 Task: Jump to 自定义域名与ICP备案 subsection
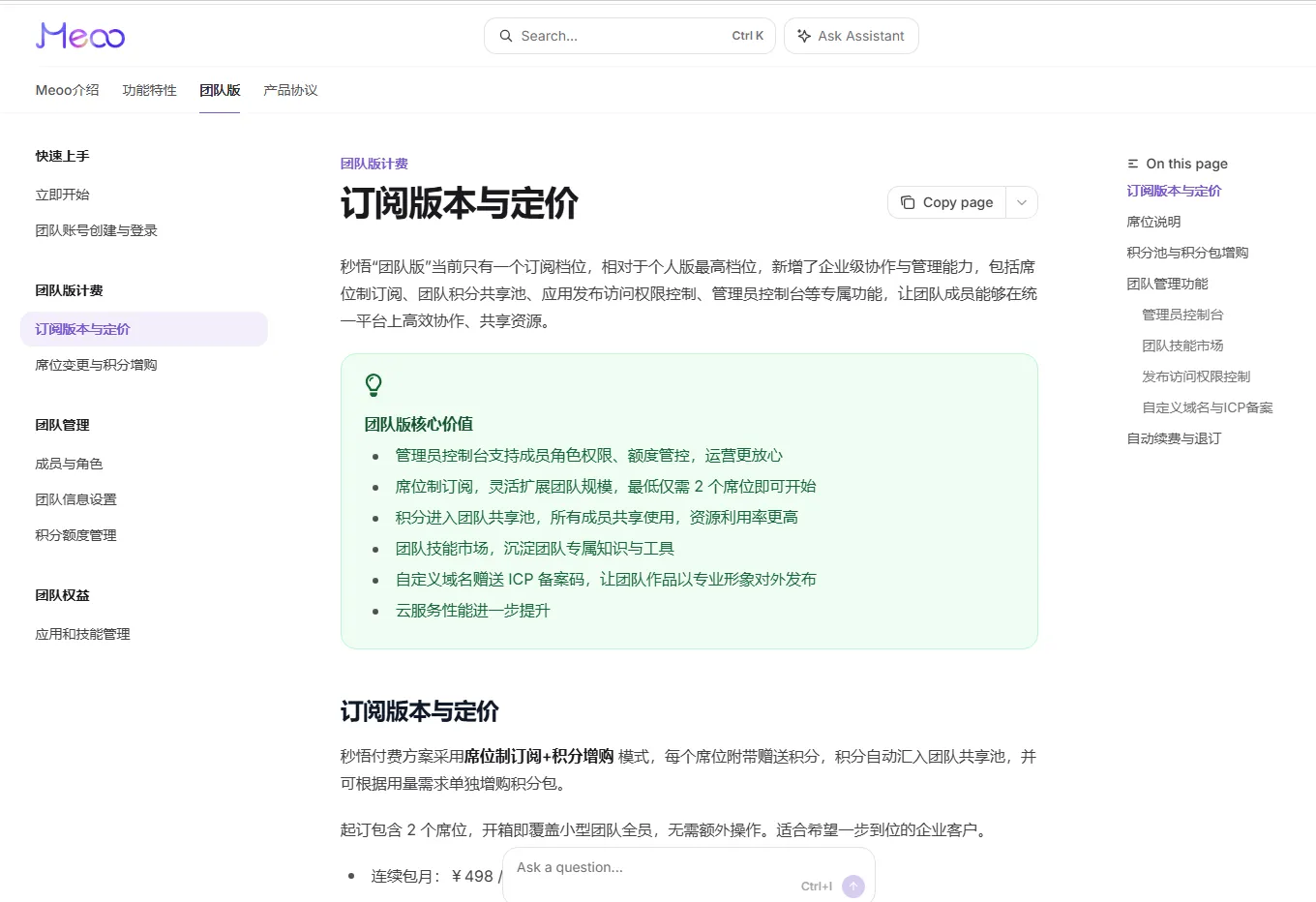1208,407
